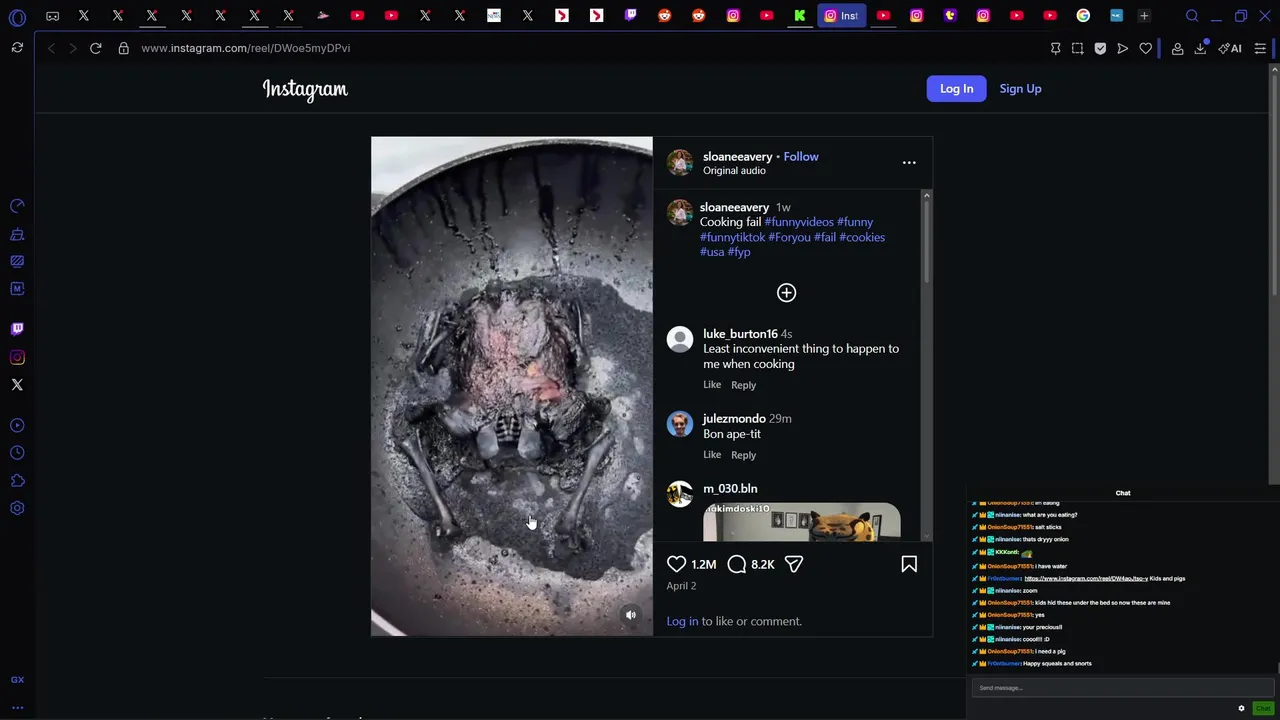View site security lock info
Image resolution: width=1280 pixels, height=720 pixels.
[124, 48]
